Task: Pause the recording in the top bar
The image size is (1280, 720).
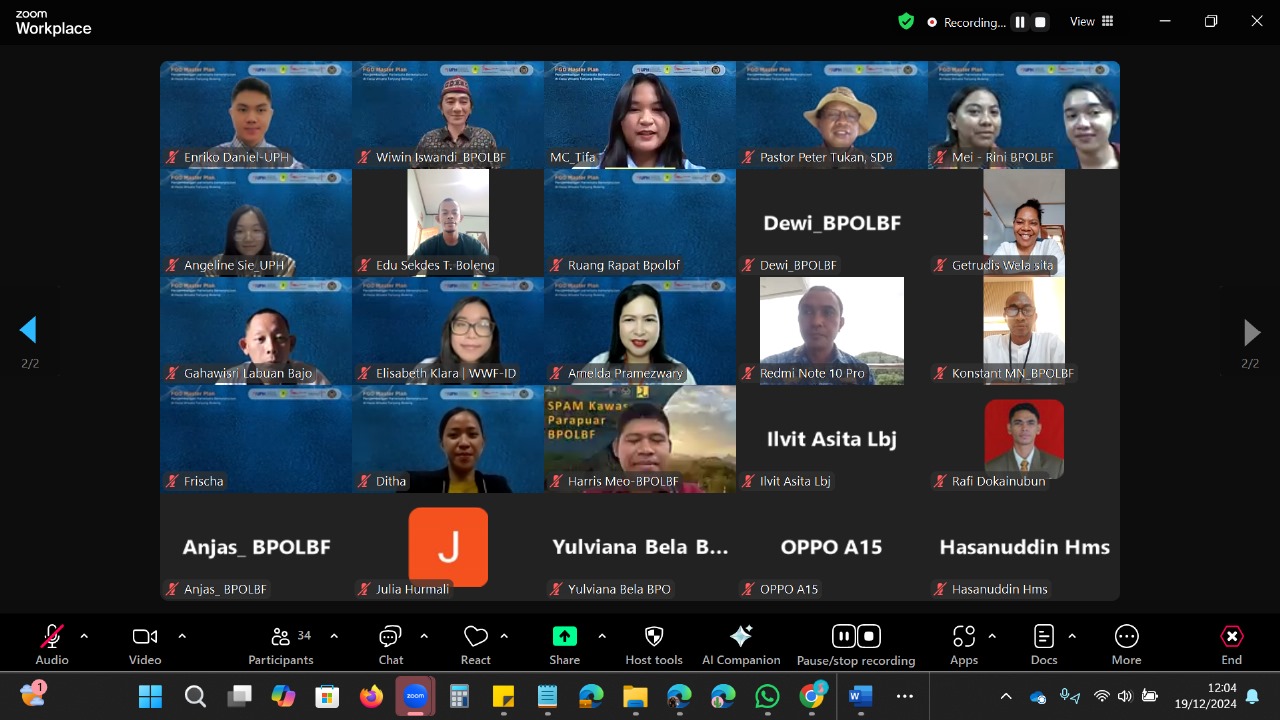Action: tap(1020, 22)
